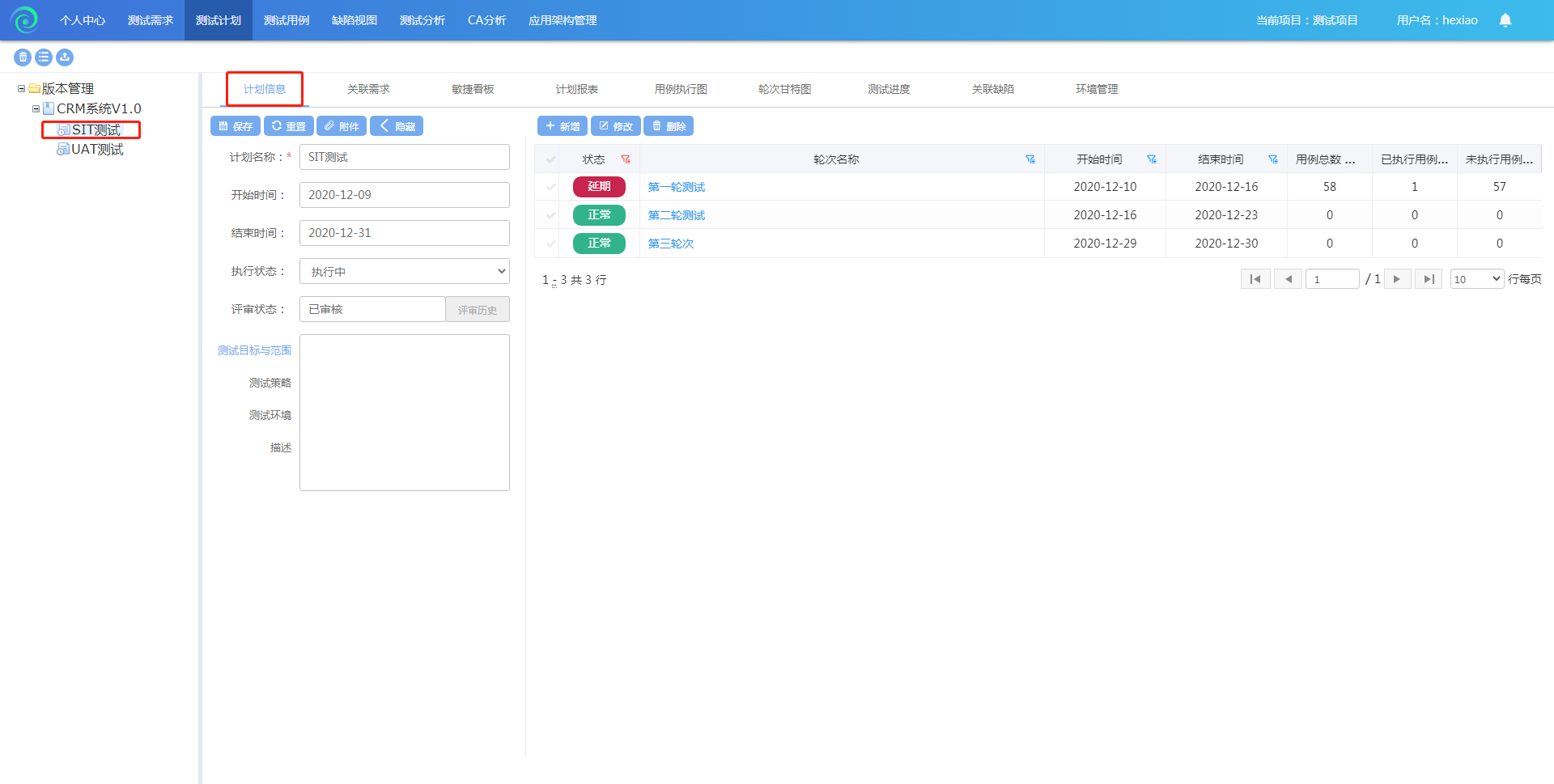This screenshot has height=784, width=1554.
Task: Switch to the 计划信息 tab
Action: (265, 89)
